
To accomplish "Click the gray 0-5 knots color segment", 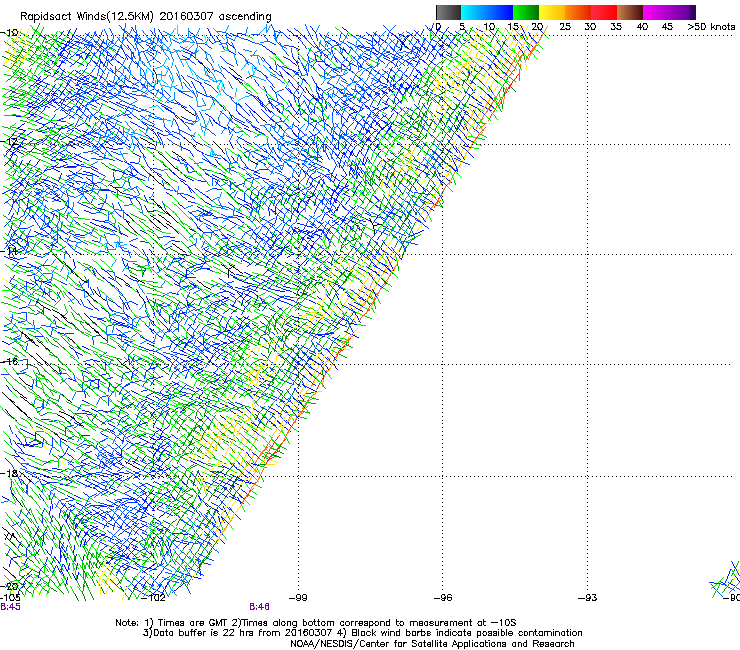I will pos(448,12).
